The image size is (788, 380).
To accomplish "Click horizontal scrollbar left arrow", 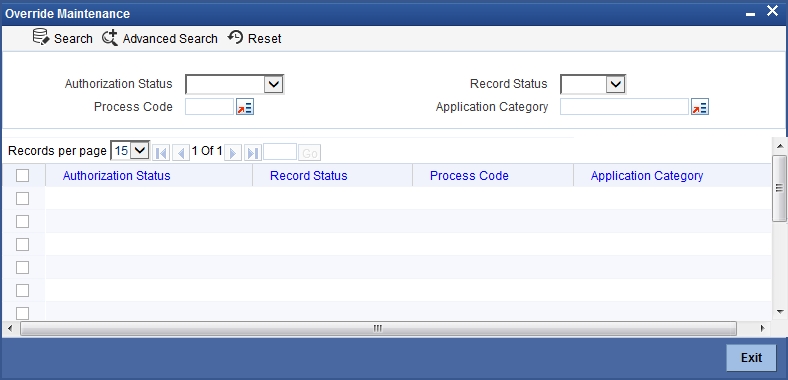I will click(10, 329).
